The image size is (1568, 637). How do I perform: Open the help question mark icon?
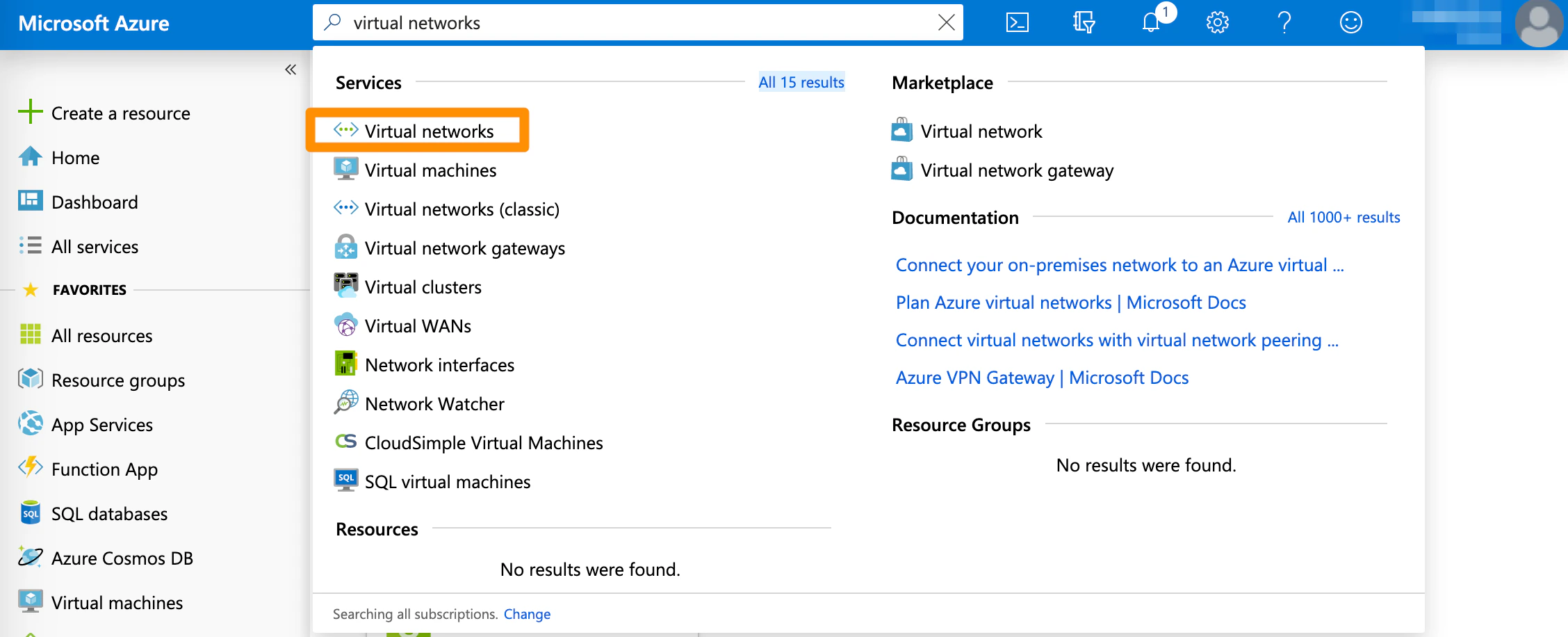point(1284,22)
